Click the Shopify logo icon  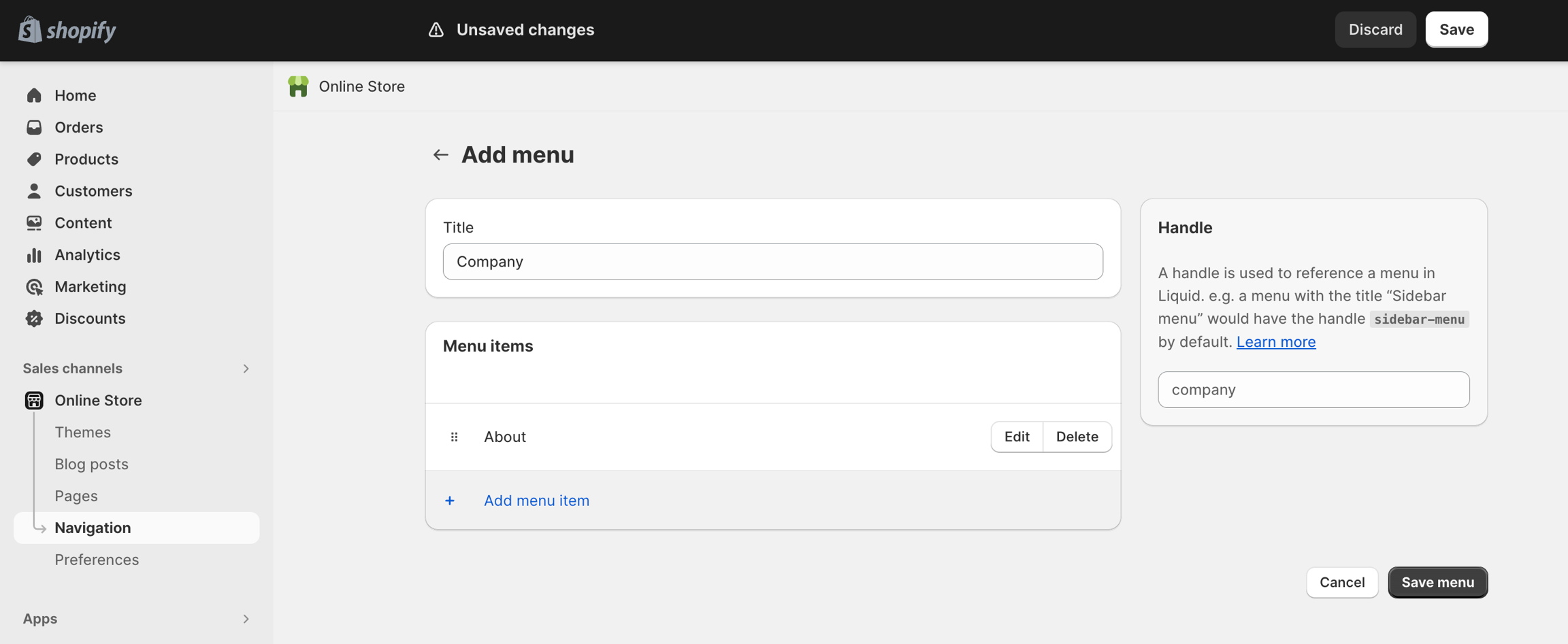tap(30, 30)
